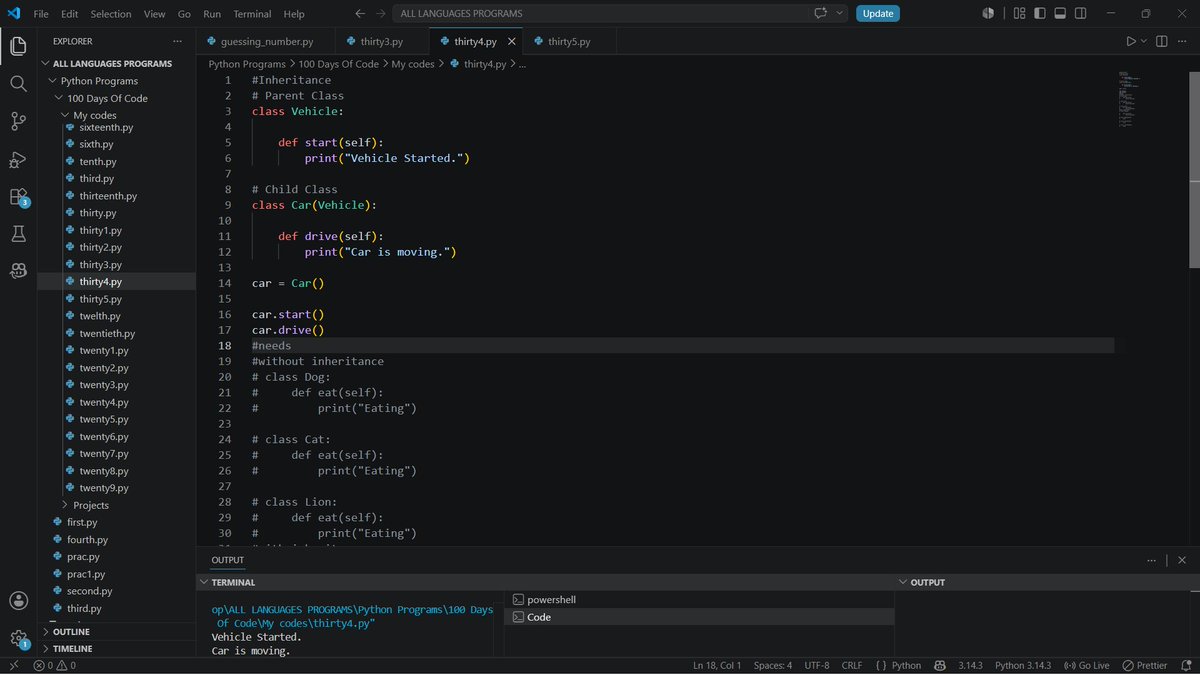Open editor More Actions ellipsis
Screen dimensions: 1200x675
coord(1182,41)
